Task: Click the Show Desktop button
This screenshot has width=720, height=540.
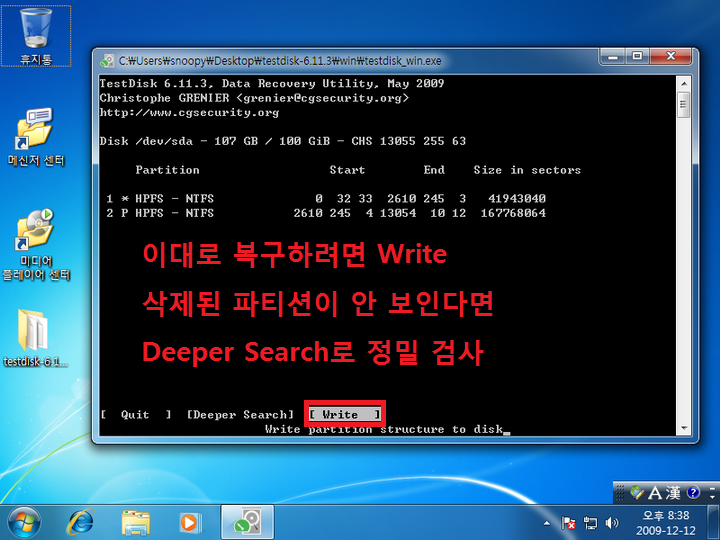Action: coord(713,523)
